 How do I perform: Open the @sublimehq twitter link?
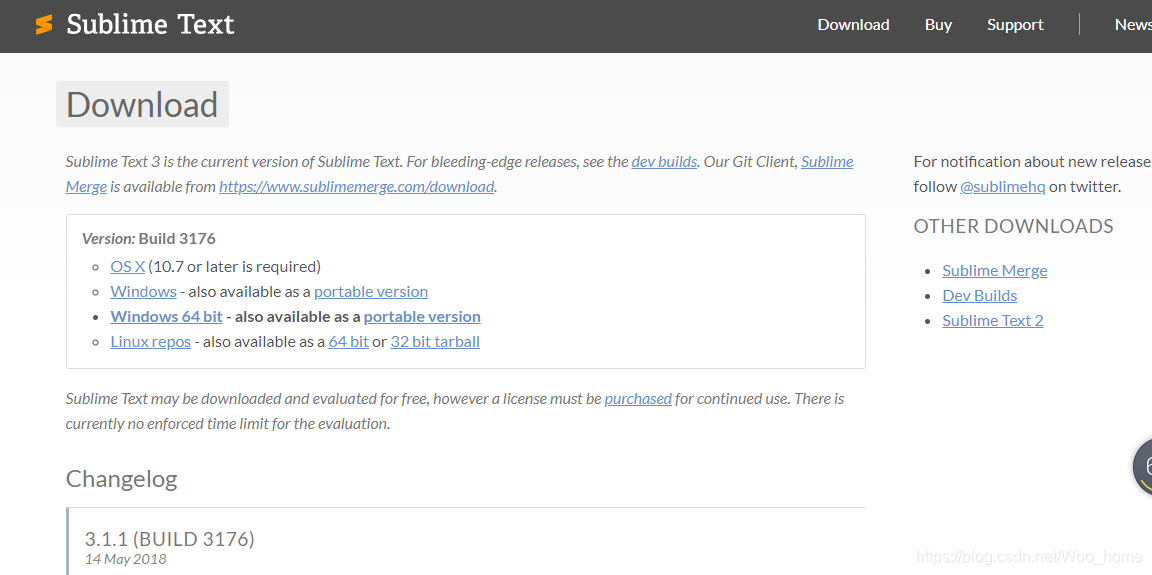point(1002,187)
